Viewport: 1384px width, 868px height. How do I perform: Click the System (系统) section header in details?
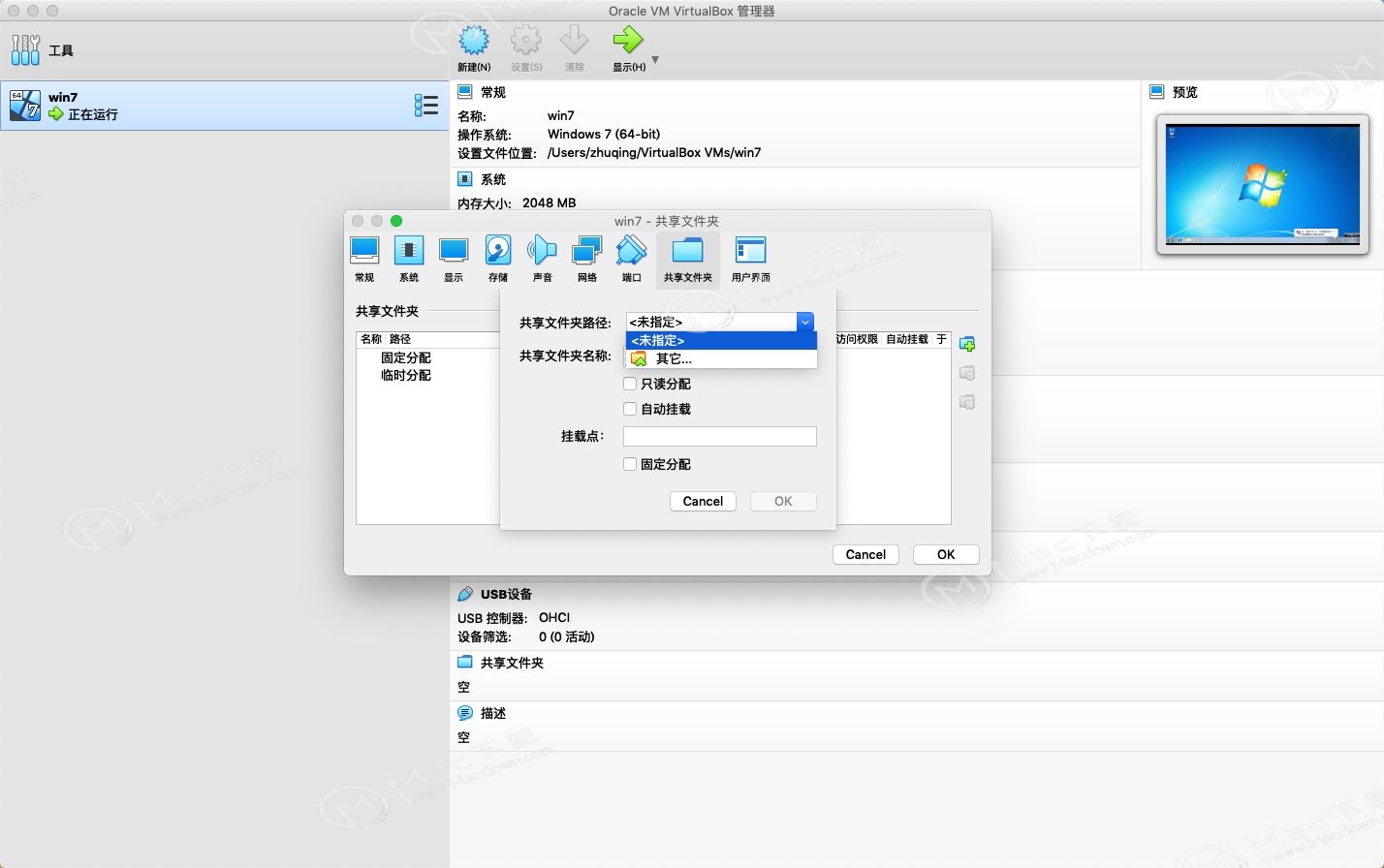pyautogui.click(x=493, y=179)
